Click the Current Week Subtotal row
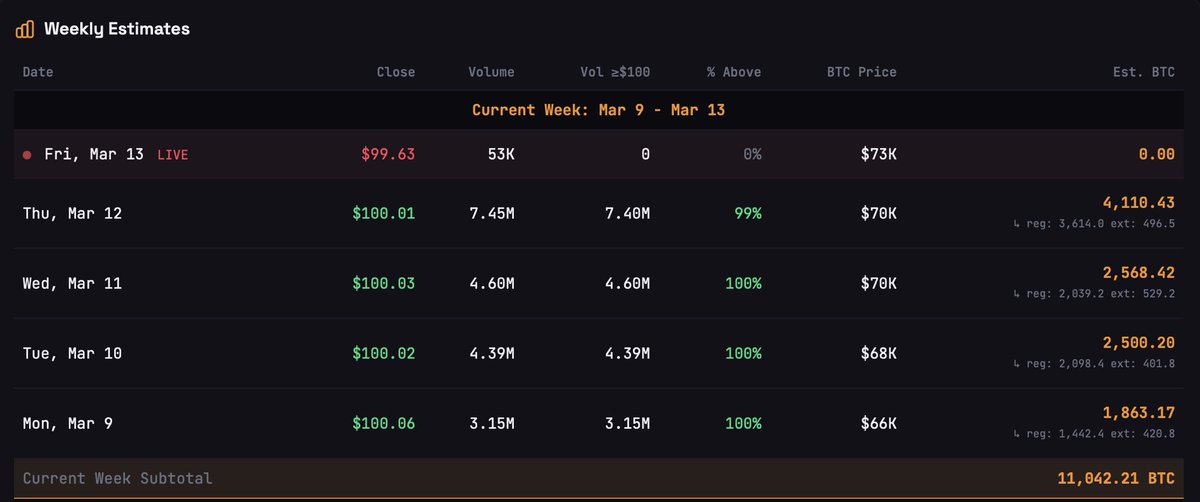Viewport: 1200px width, 502px height. pos(118,478)
